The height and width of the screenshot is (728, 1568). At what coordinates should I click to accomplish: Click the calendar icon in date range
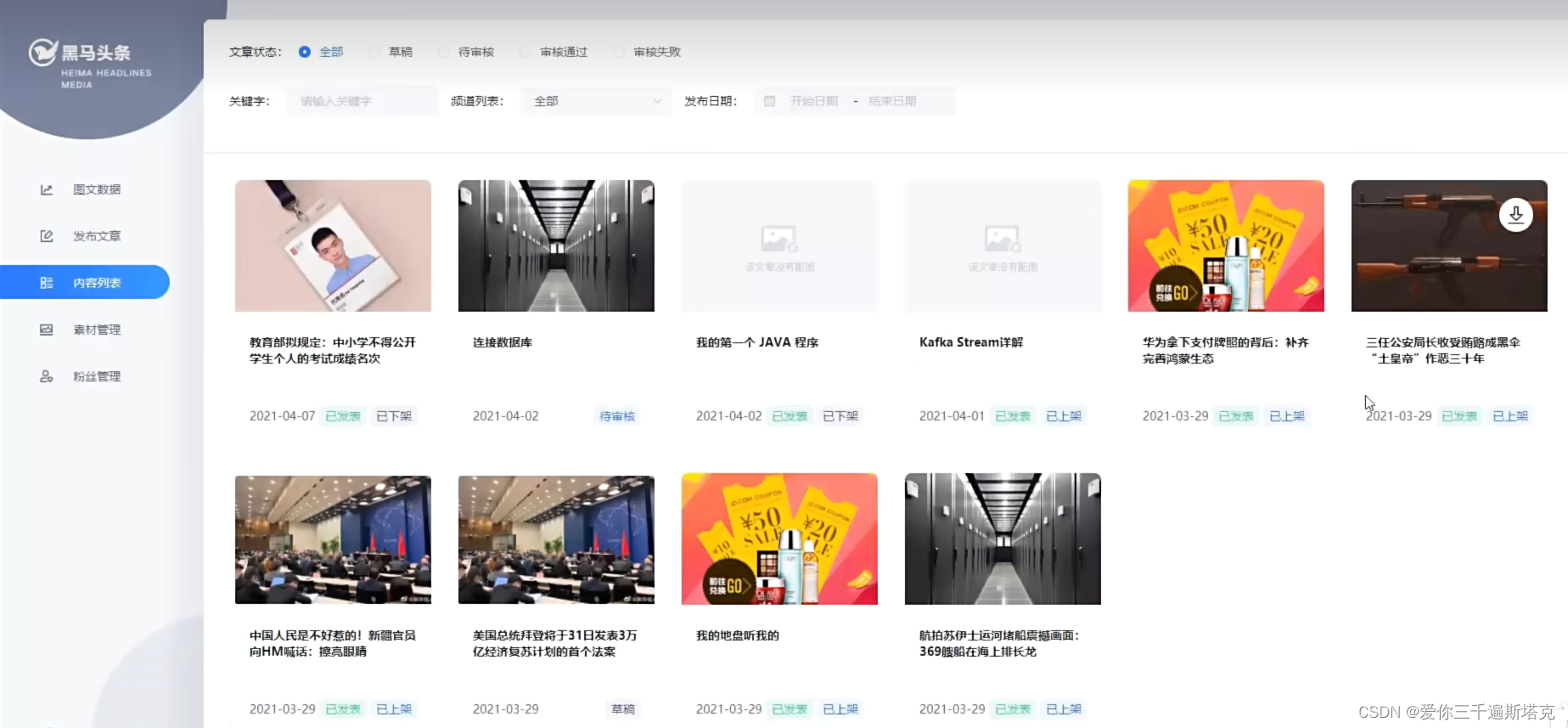tap(769, 101)
